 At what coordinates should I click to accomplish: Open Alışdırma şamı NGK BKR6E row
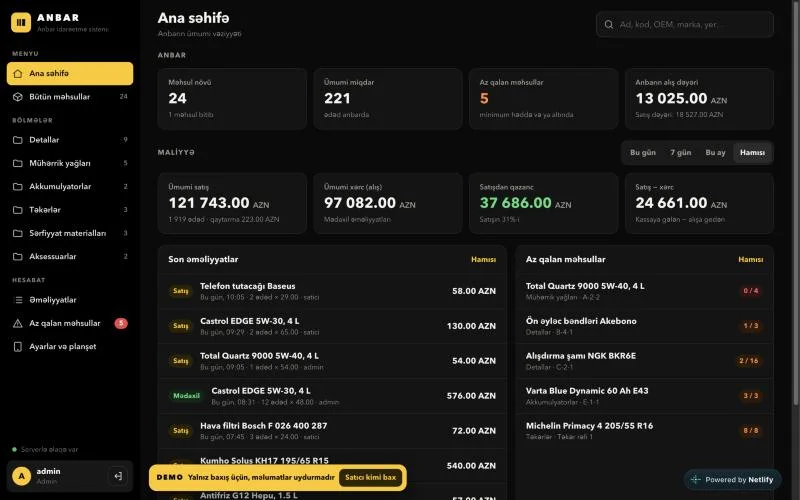[644, 361]
